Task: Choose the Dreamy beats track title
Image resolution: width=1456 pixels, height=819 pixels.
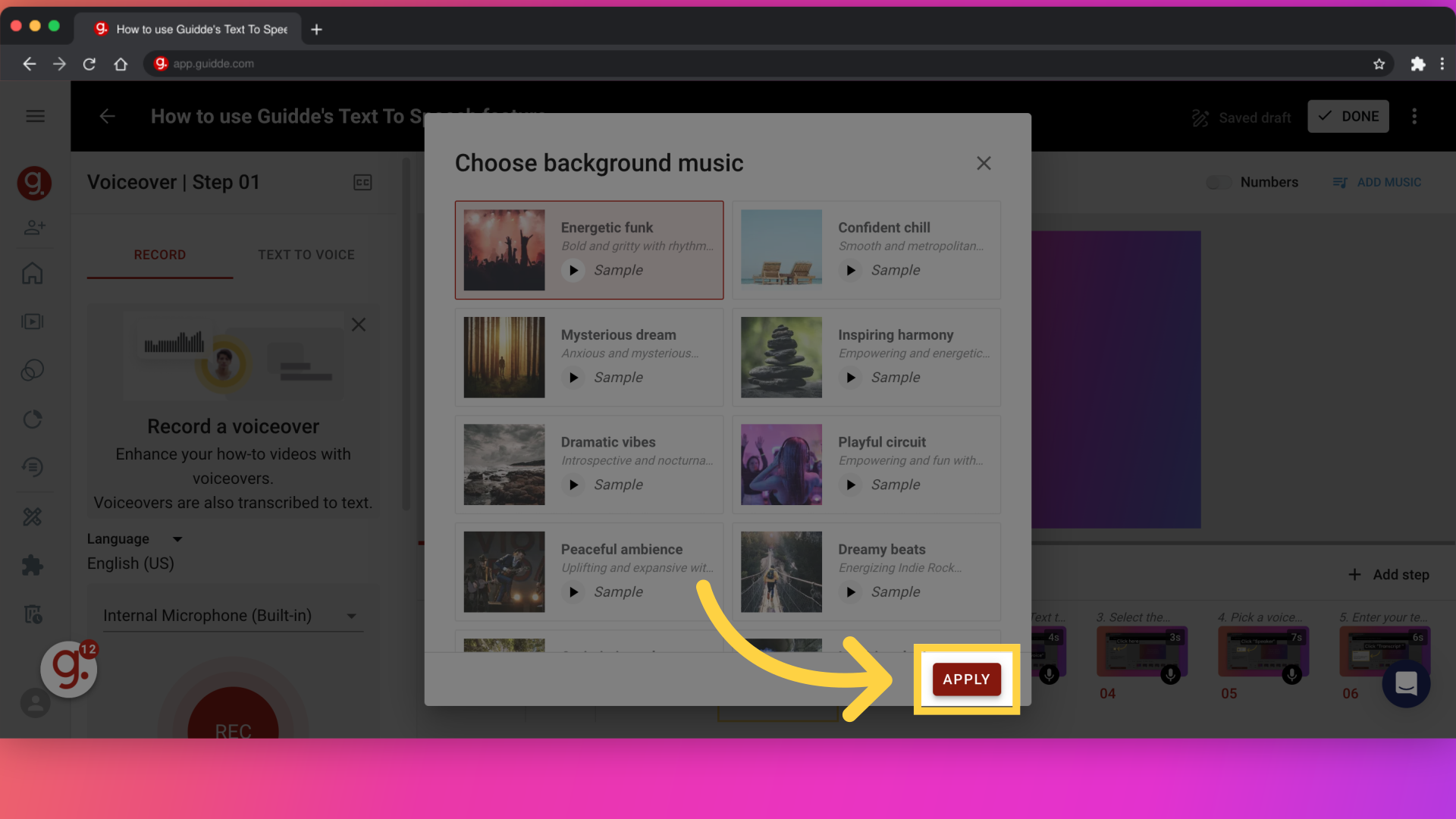Action: point(882,549)
